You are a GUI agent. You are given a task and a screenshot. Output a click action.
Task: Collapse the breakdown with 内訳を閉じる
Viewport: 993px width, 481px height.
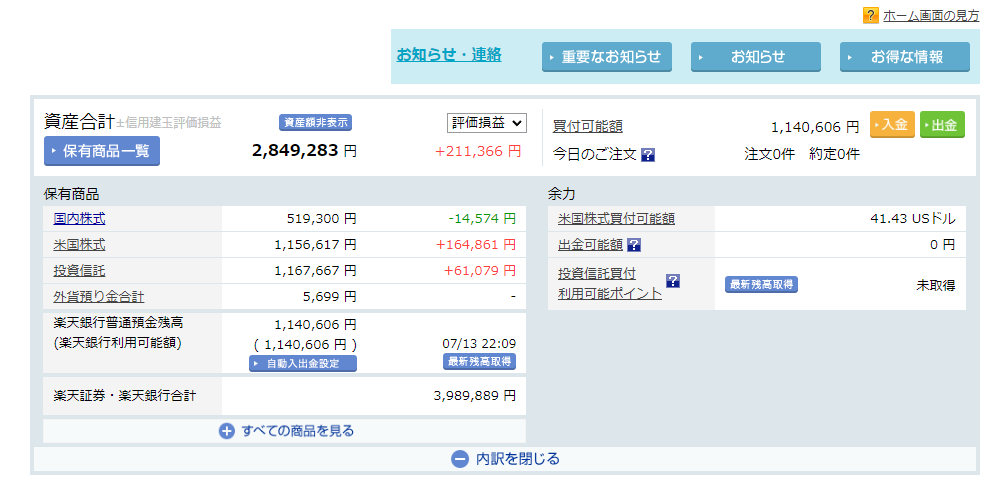click(x=517, y=459)
